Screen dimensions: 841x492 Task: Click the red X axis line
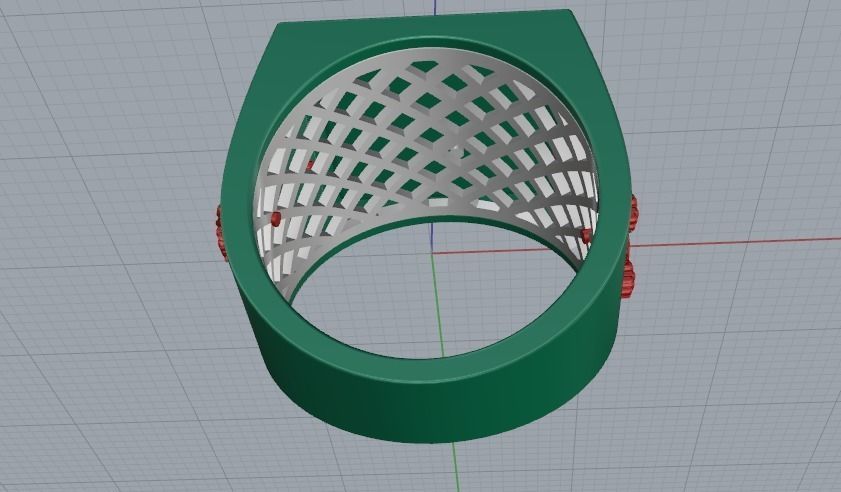tap(735, 242)
